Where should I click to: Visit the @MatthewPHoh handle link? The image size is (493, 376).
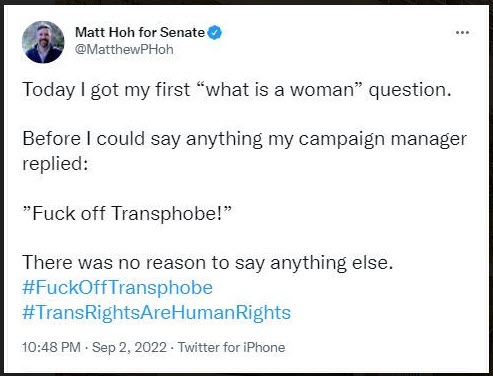pos(124,49)
